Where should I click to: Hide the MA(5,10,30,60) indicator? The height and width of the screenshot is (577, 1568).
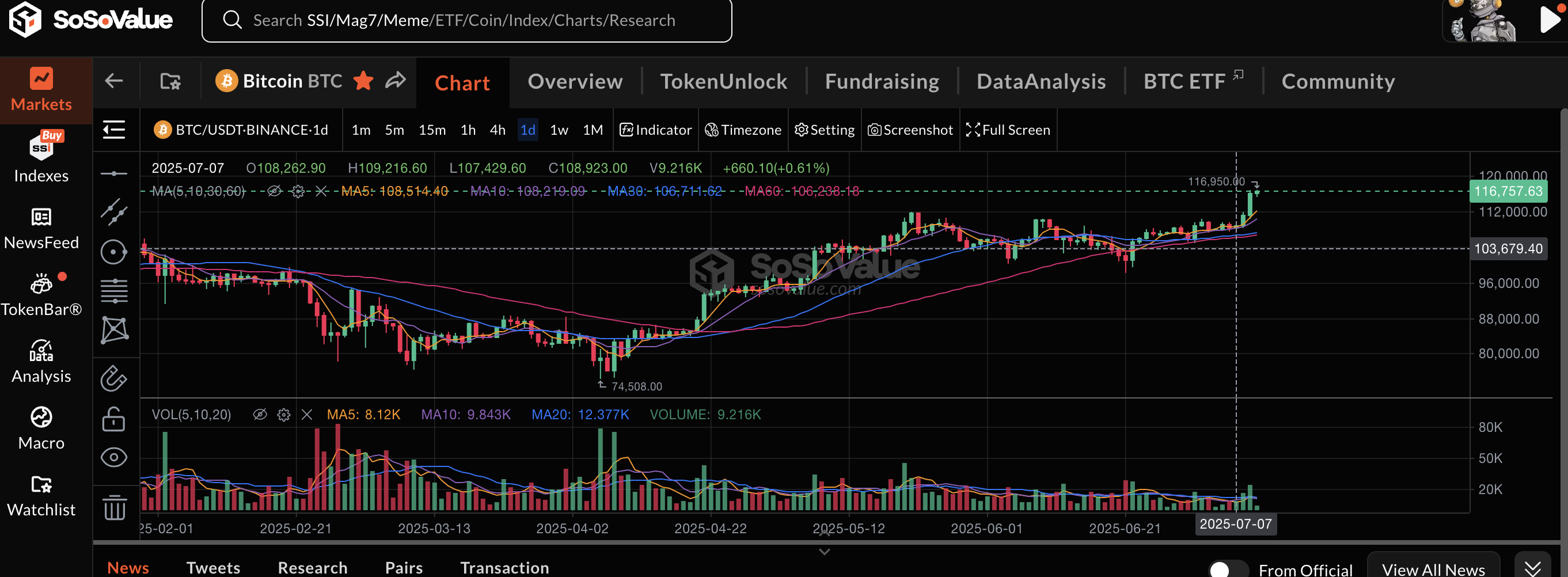tap(275, 191)
